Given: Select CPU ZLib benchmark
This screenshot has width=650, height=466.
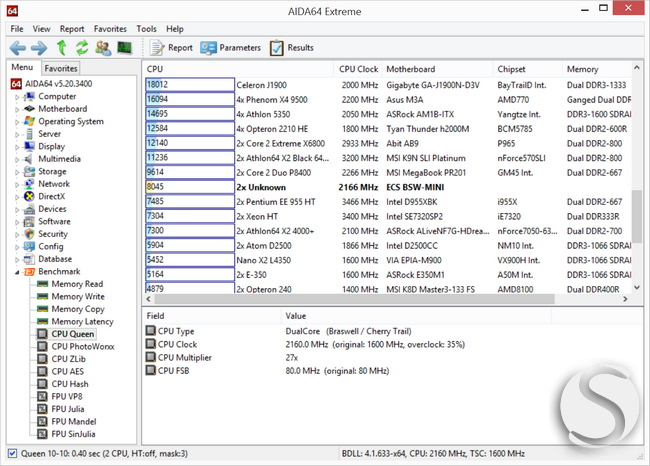Looking at the screenshot, I should 68,359.
